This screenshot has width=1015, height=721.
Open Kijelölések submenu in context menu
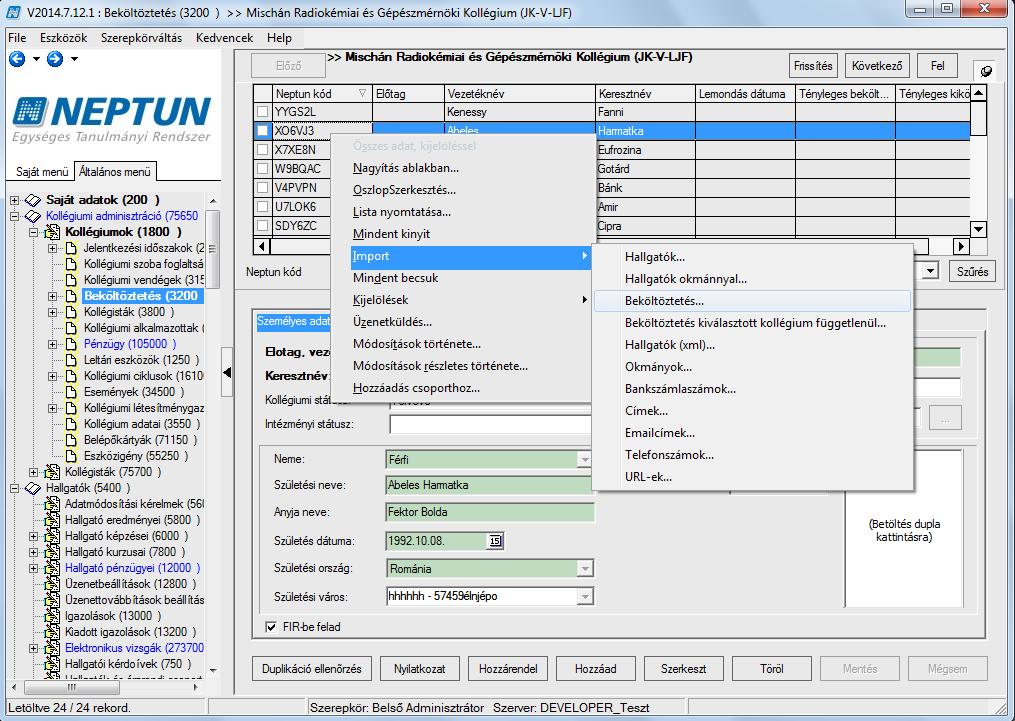[471, 300]
